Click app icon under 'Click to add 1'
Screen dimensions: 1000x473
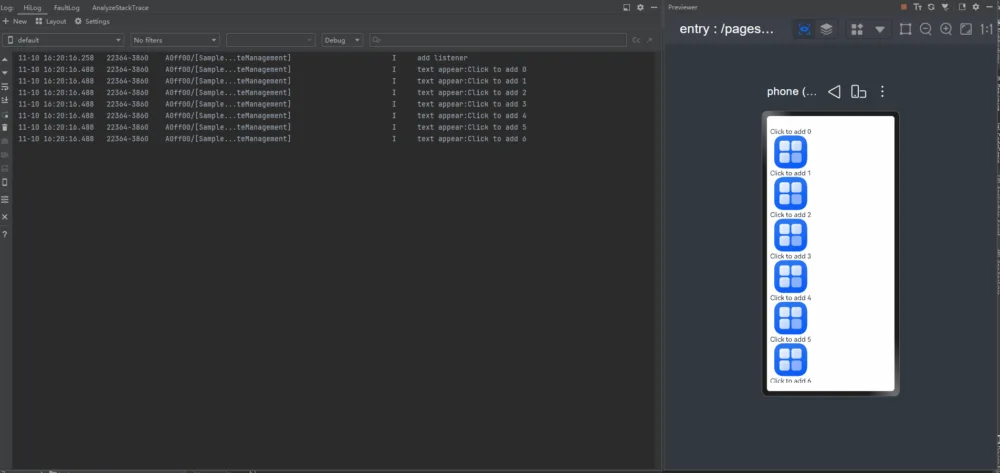point(791,193)
